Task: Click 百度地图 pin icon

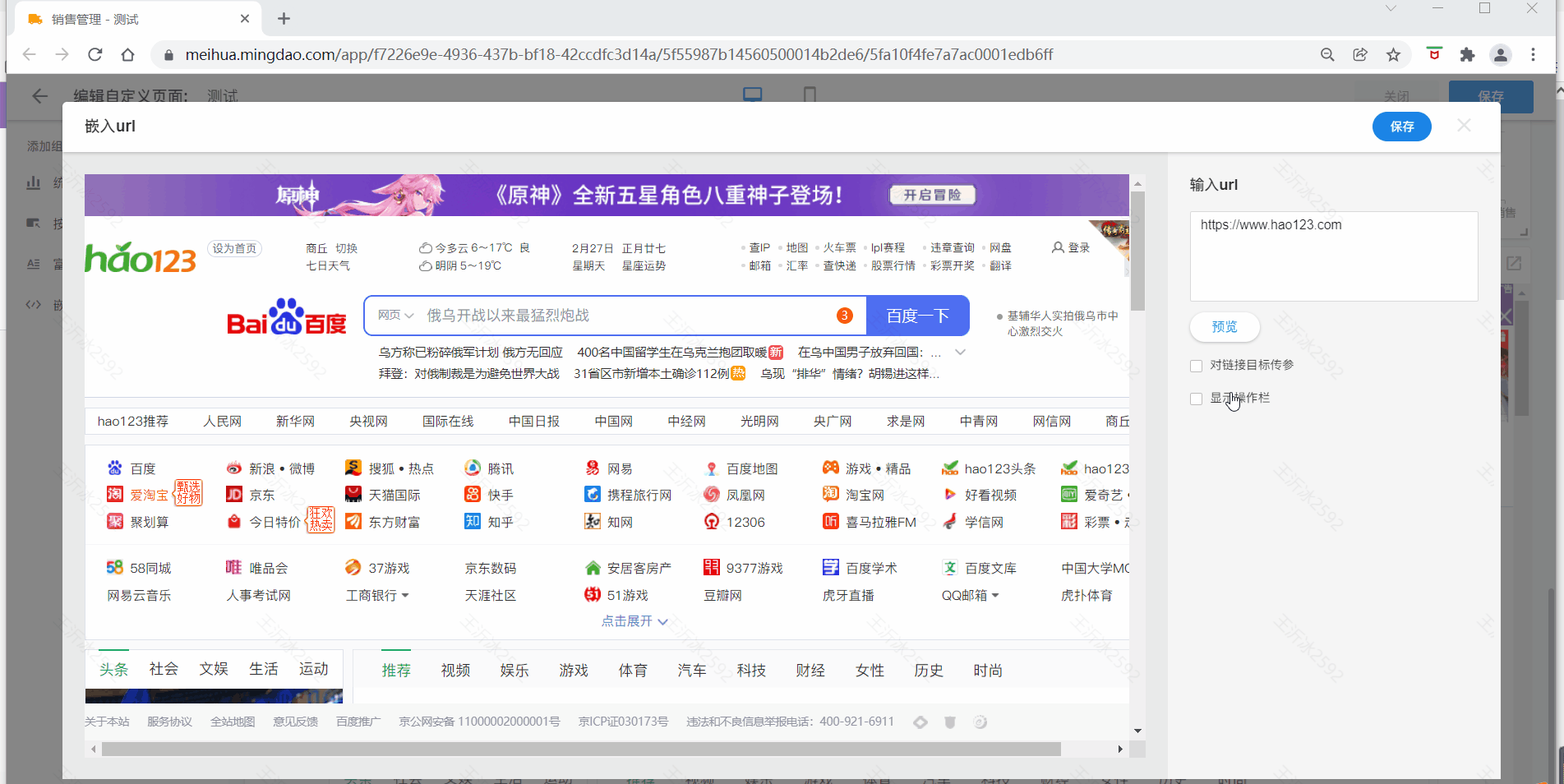Action: [712, 468]
